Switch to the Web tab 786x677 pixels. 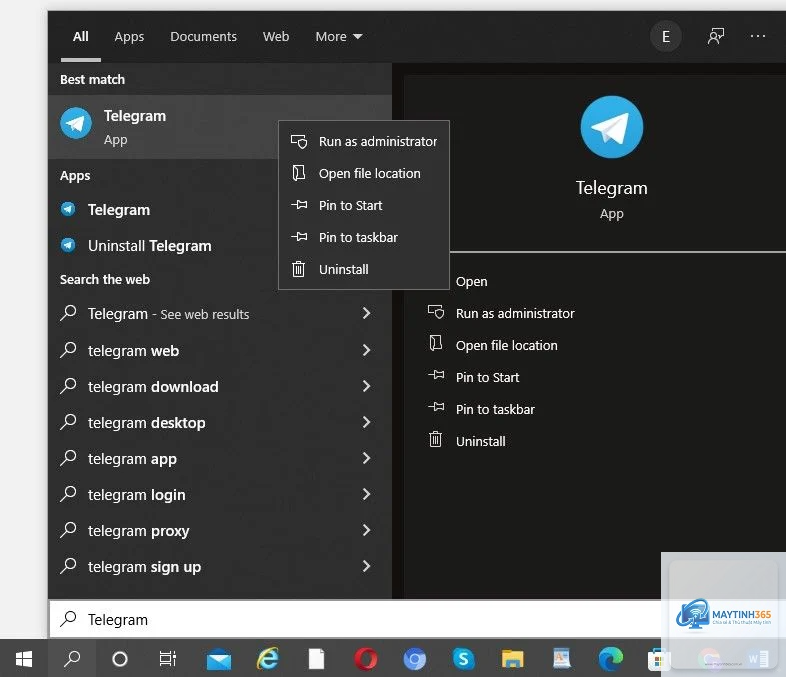[276, 37]
